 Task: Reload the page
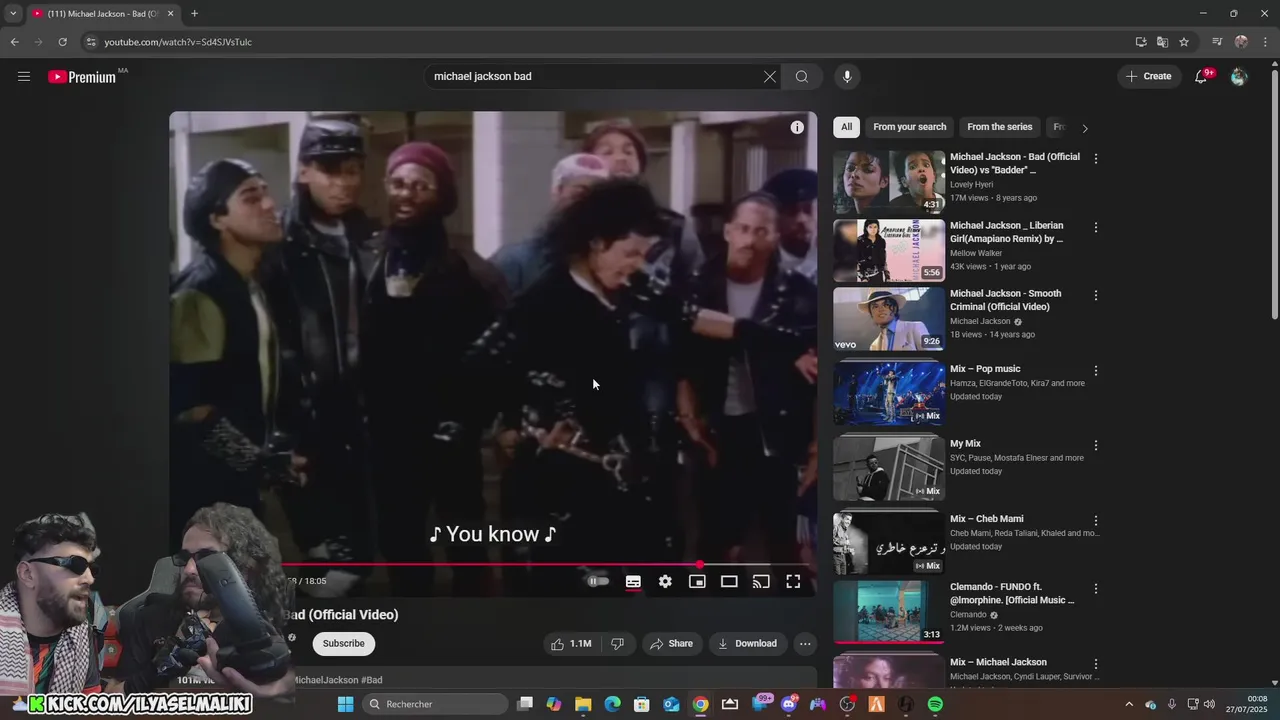[62, 42]
